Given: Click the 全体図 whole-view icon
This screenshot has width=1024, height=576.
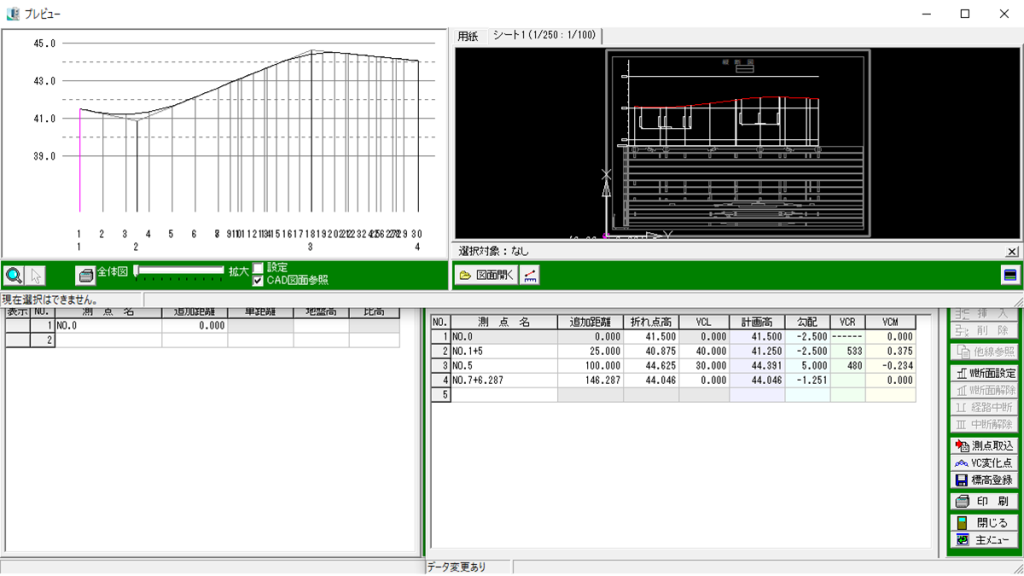Looking at the screenshot, I should click(x=86, y=275).
